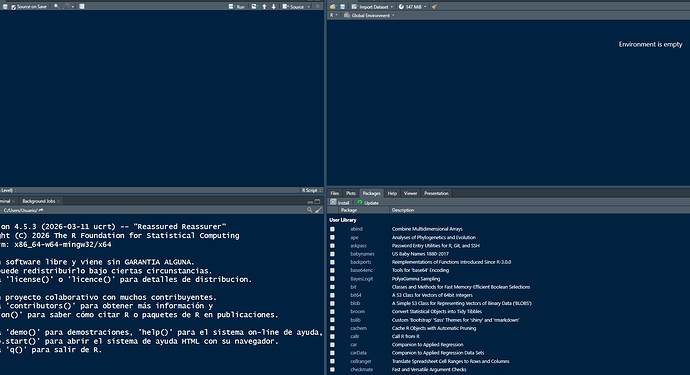
Task: Open the Global Environment dropdown
Action: point(369,15)
